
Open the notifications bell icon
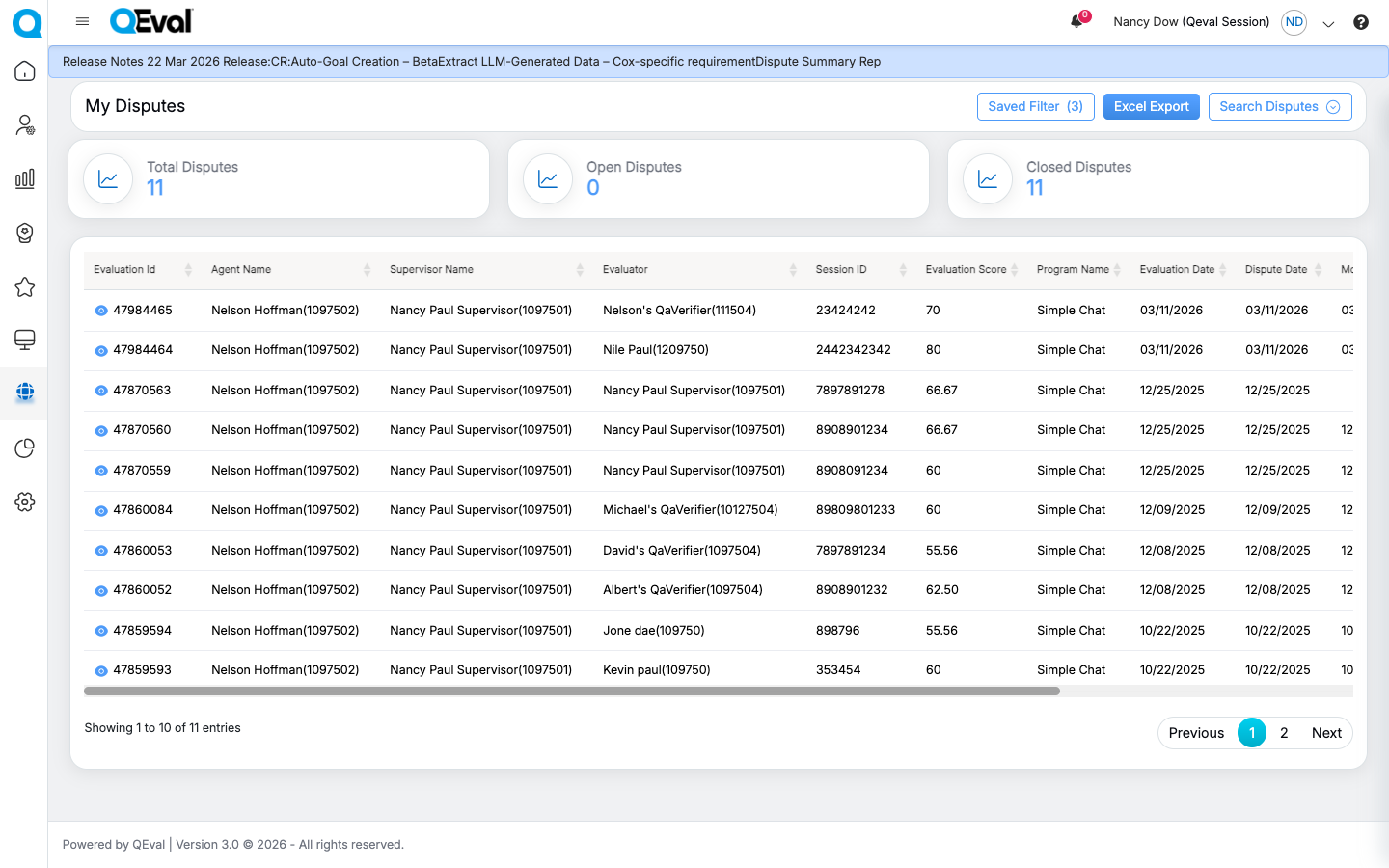point(1076,22)
